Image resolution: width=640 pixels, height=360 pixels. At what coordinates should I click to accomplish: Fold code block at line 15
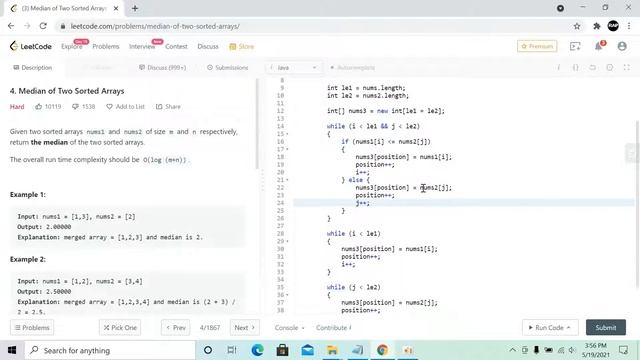coord(287,134)
